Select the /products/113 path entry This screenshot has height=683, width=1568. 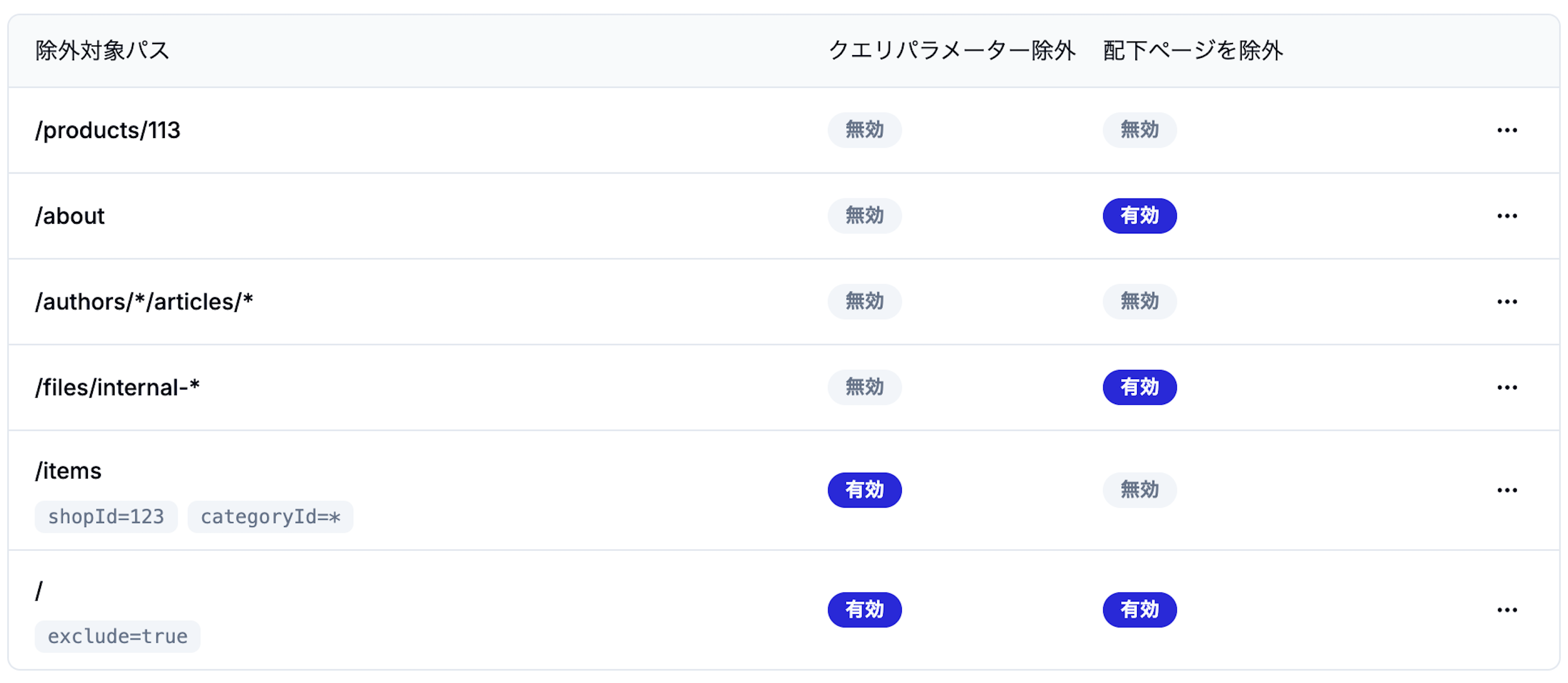click(x=107, y=130)
